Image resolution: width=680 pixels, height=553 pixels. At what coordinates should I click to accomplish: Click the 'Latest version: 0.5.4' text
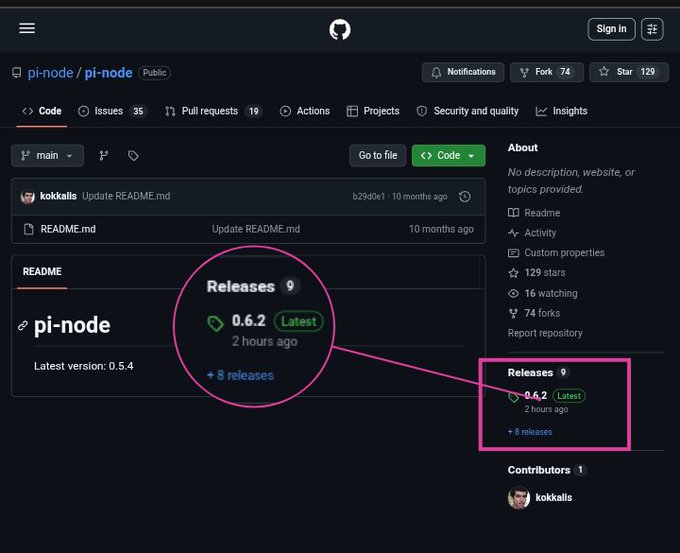point(84,366)
